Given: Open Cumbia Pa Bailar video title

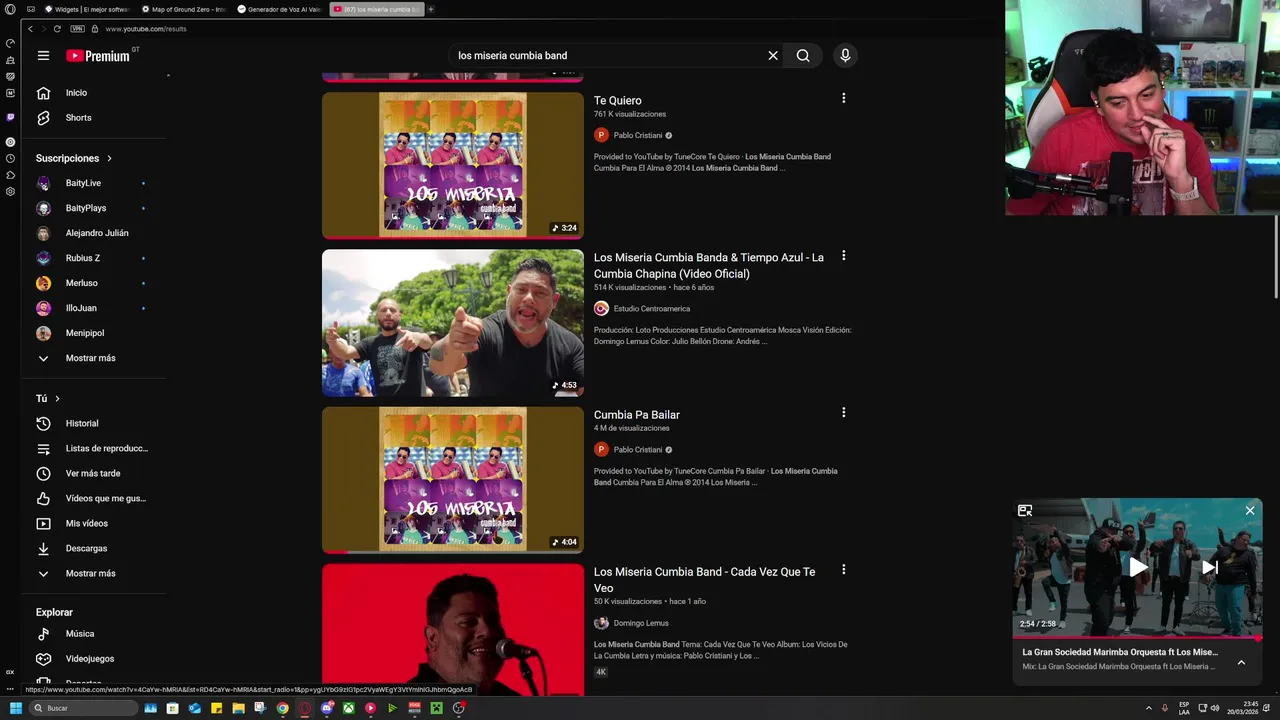Looking at the screenshot, I should coord(637,415).
